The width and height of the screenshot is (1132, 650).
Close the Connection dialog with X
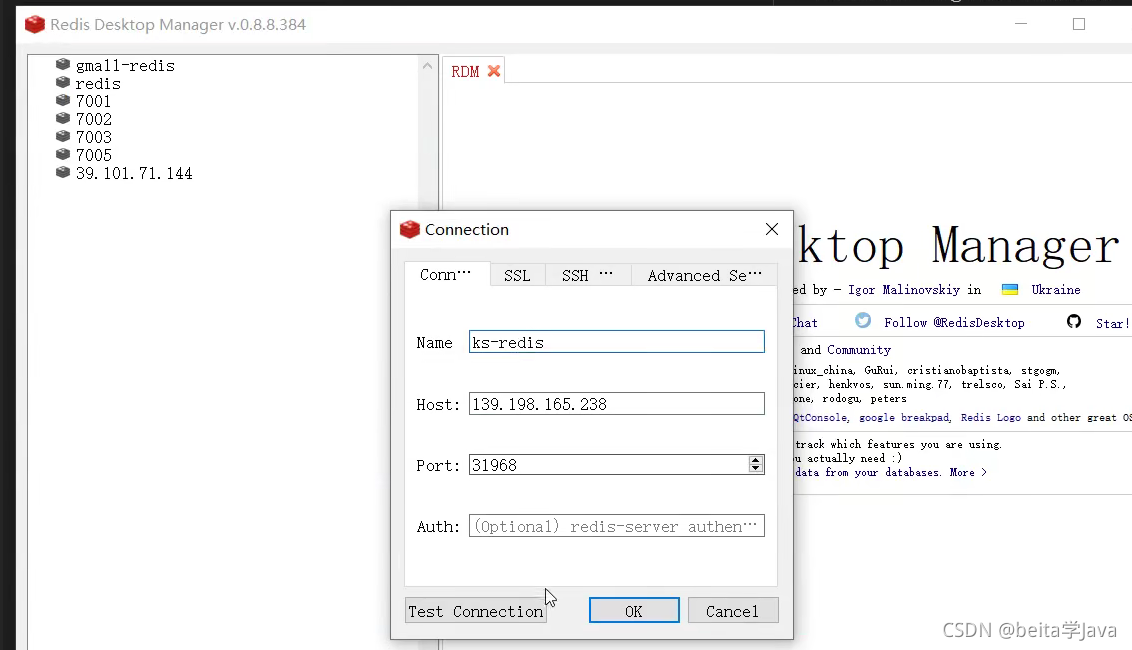(772, 229)
